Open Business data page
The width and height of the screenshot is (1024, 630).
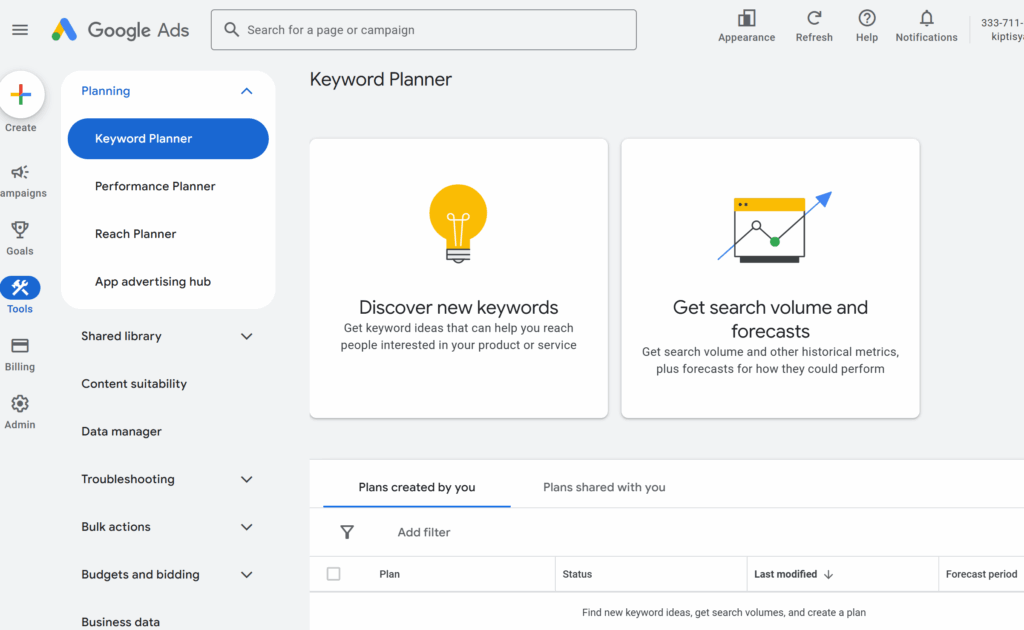pyautogui.click(x=120, y=622)
